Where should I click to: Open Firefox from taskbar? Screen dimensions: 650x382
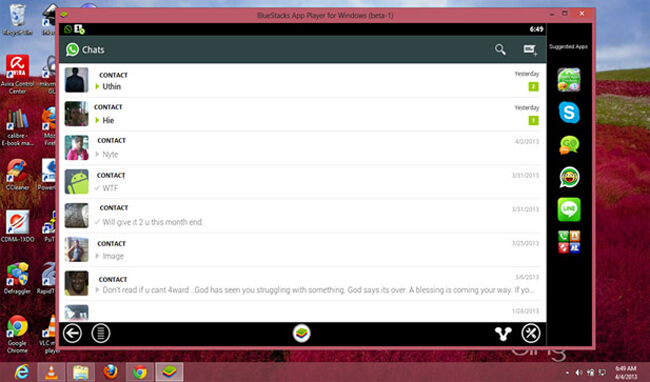tap(110, 372)
